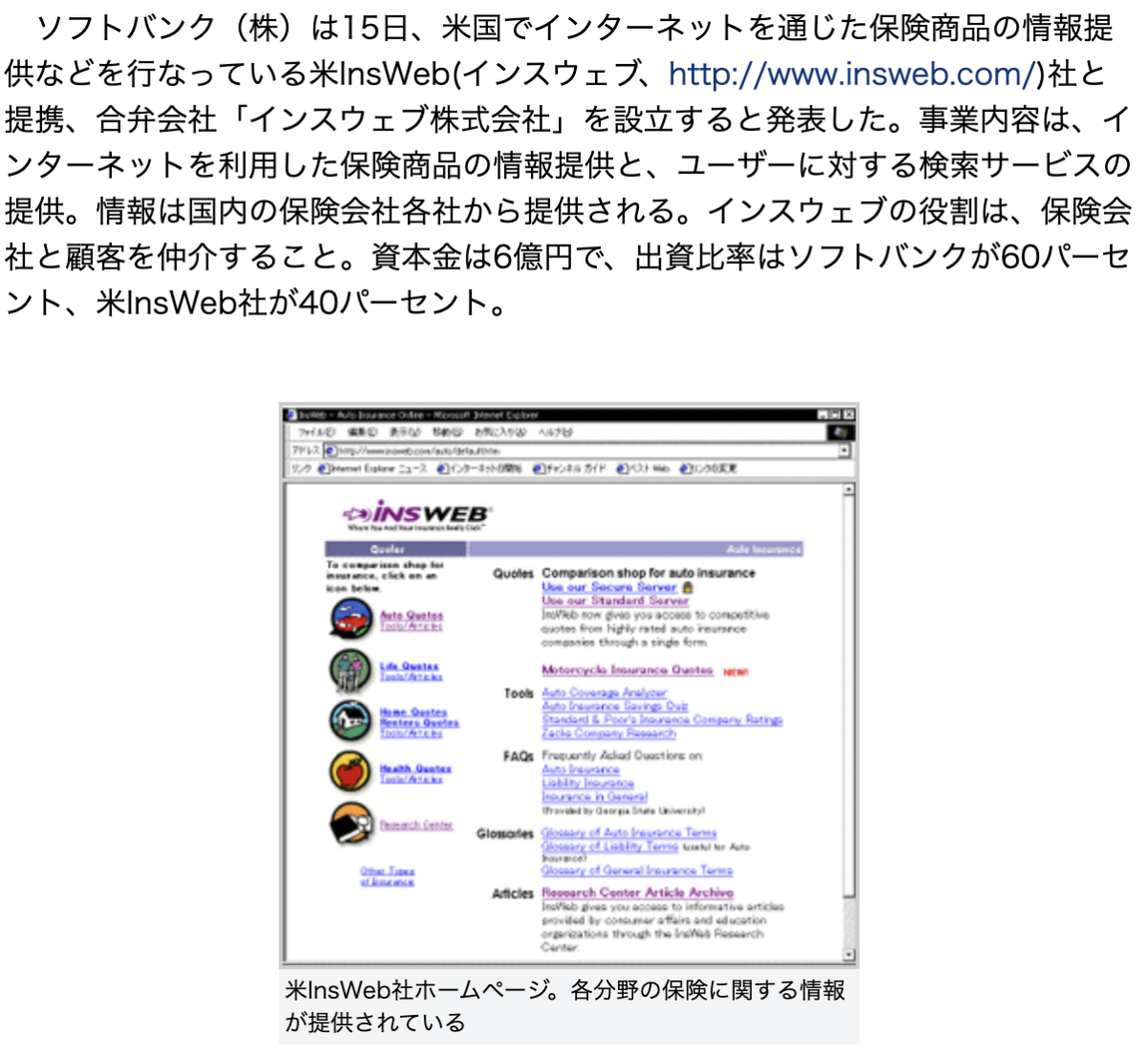This screenshot has width=1148, height=1056.
Task: Click the red car Auto Quotes icon
Action: click(x=351, y=621)
